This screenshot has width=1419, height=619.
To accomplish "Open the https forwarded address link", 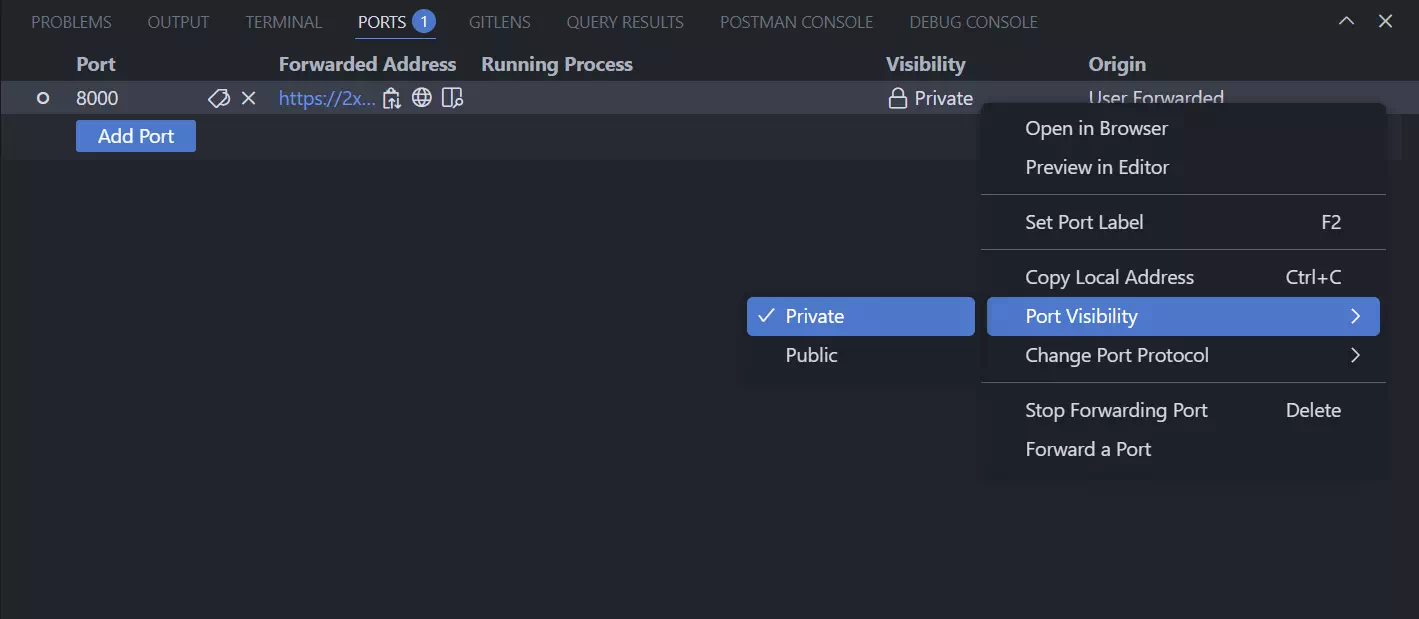I will [327, 98].
